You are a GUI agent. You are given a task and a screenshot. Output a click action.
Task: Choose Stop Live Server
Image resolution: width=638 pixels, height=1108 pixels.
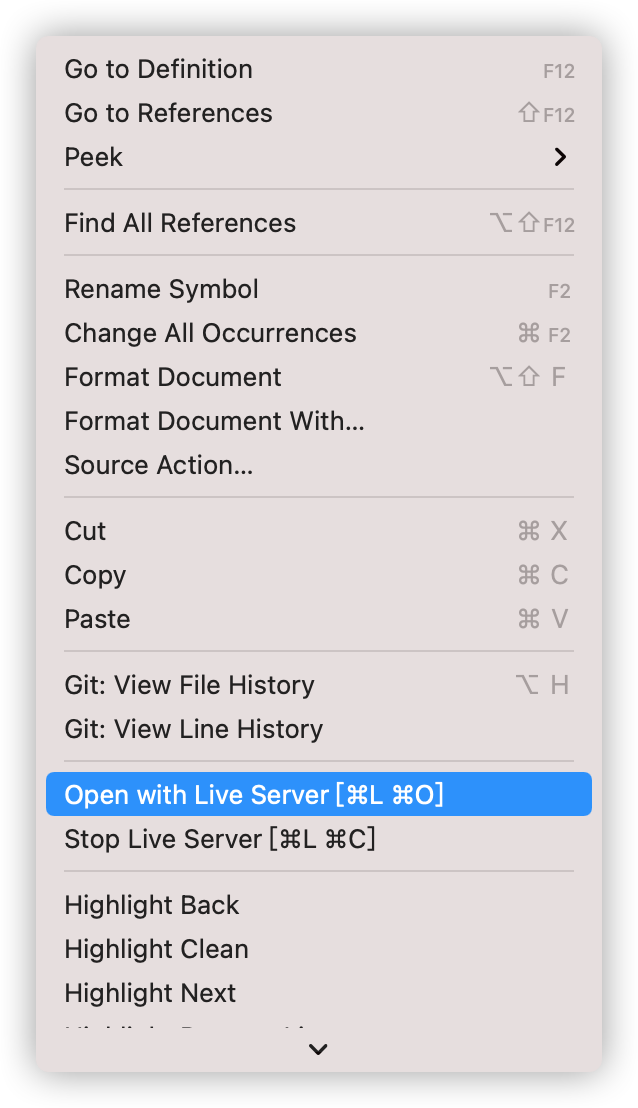pos(319,839)
